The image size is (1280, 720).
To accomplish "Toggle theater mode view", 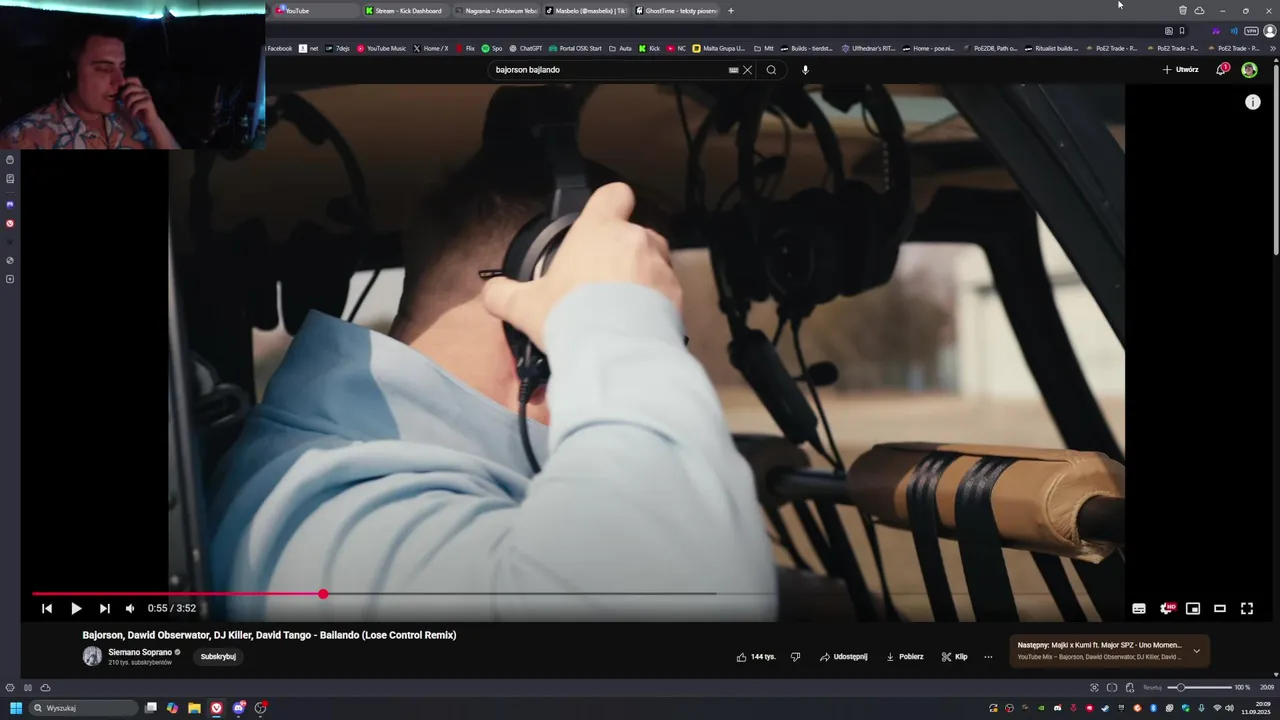I will pos(1220,608).
